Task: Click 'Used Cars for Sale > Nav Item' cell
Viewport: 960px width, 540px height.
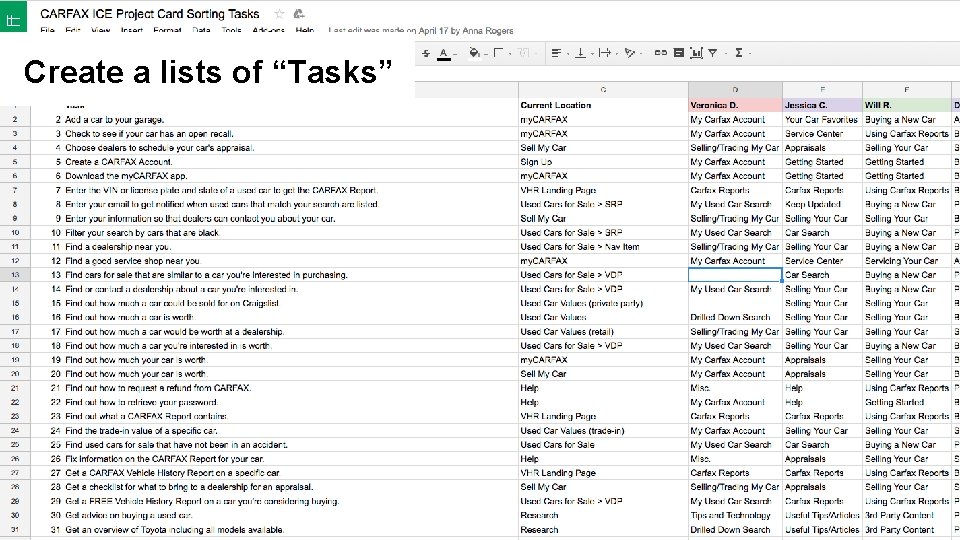Action: pos(603,247)
